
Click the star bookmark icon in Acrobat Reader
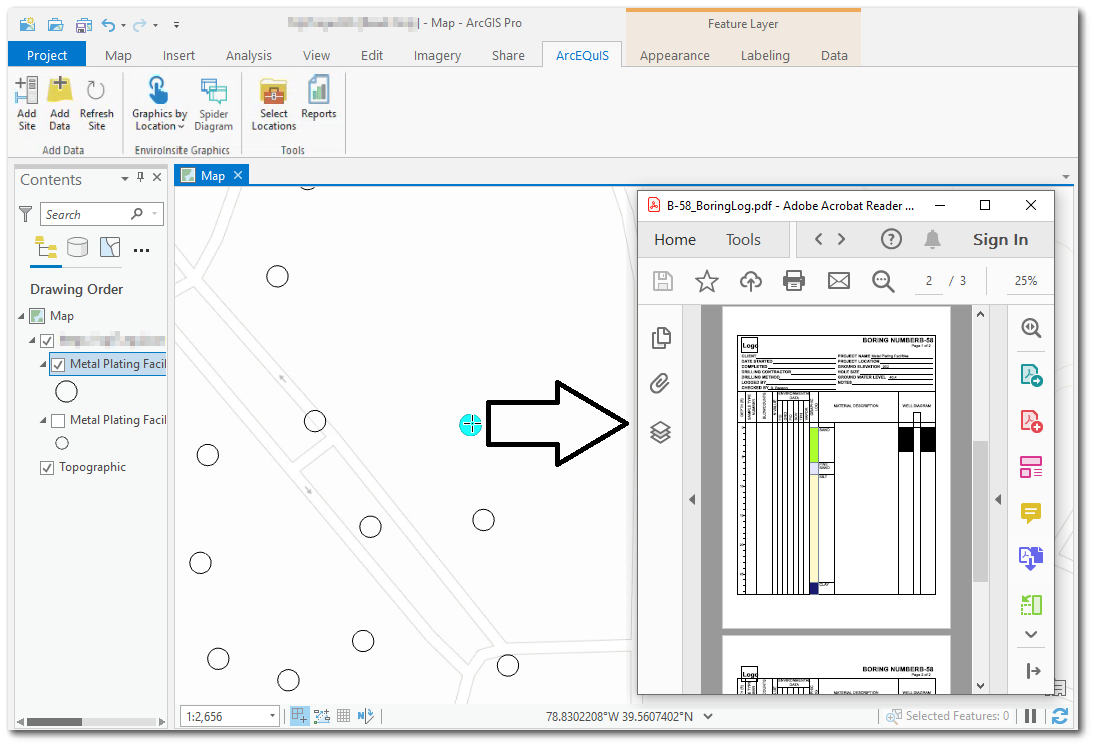(x=707, y=281)
